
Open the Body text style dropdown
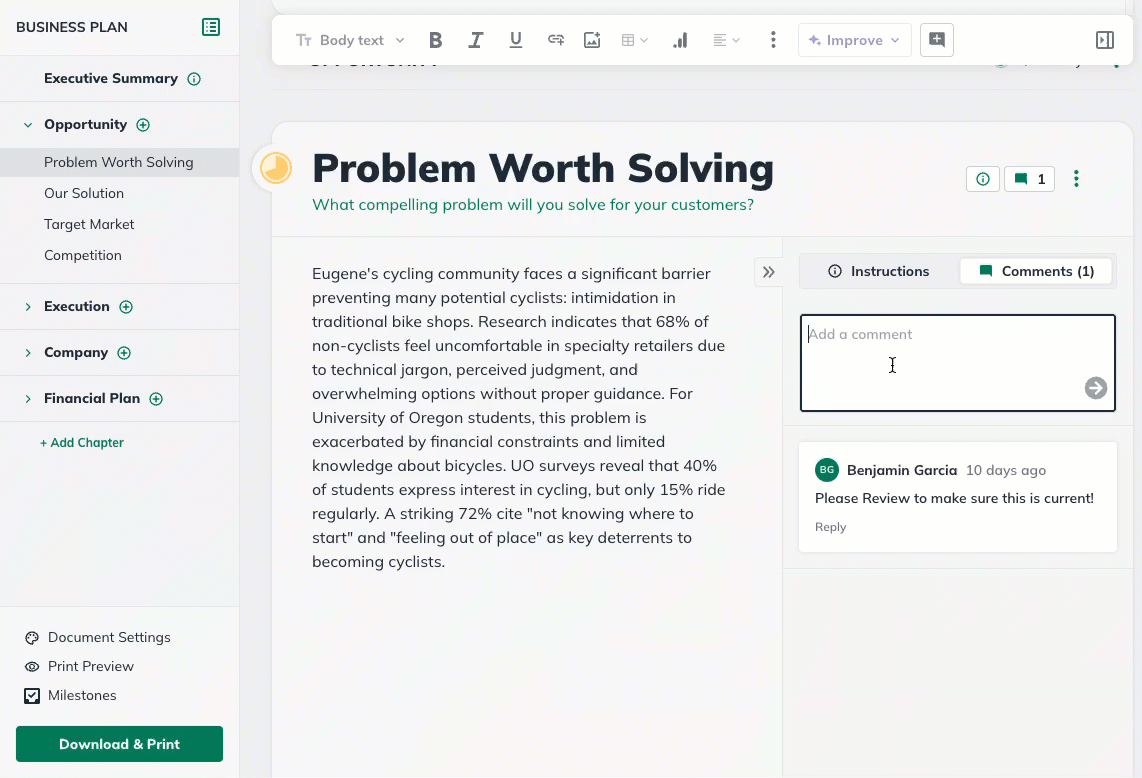(x=350, y=40)
